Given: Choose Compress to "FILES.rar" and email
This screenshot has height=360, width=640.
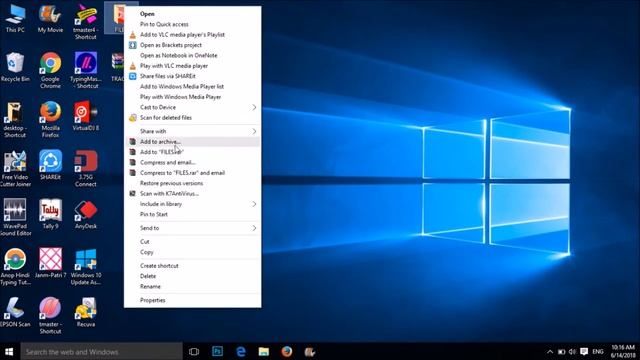Looking at the screenshot, I should (193, 173).
